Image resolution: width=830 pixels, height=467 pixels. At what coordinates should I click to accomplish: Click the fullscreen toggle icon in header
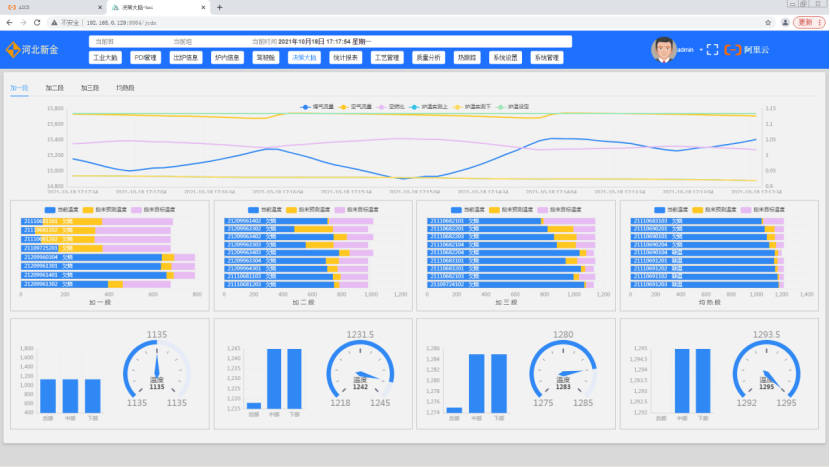click(x=713, y=49)
